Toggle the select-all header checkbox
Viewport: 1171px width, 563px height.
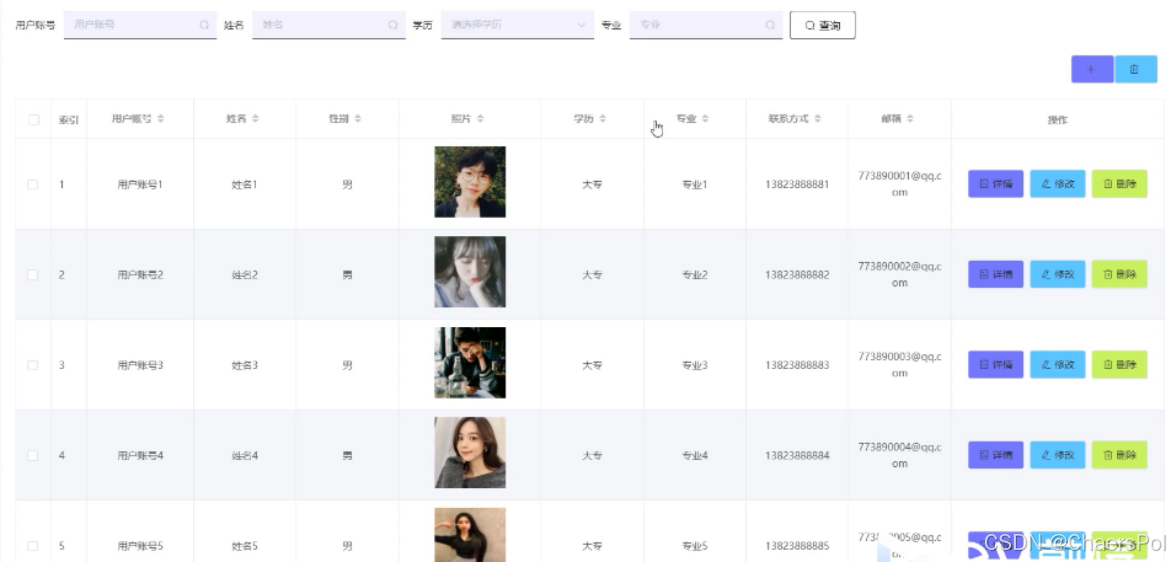34,119
